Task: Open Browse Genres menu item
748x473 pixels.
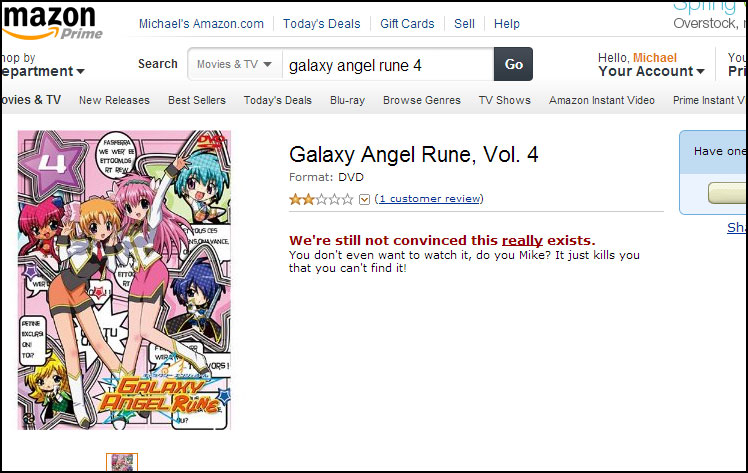Action: 422,100
